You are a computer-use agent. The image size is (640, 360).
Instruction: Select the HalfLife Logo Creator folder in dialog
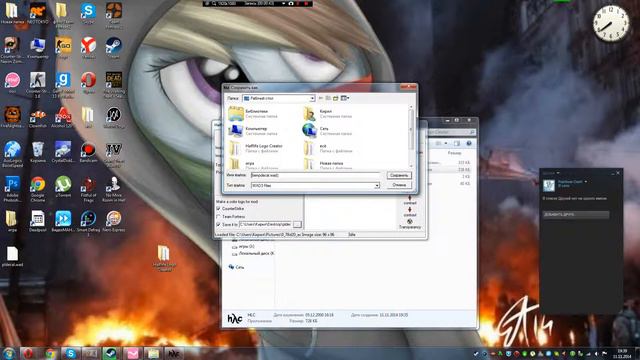click(x=256, y=148)
